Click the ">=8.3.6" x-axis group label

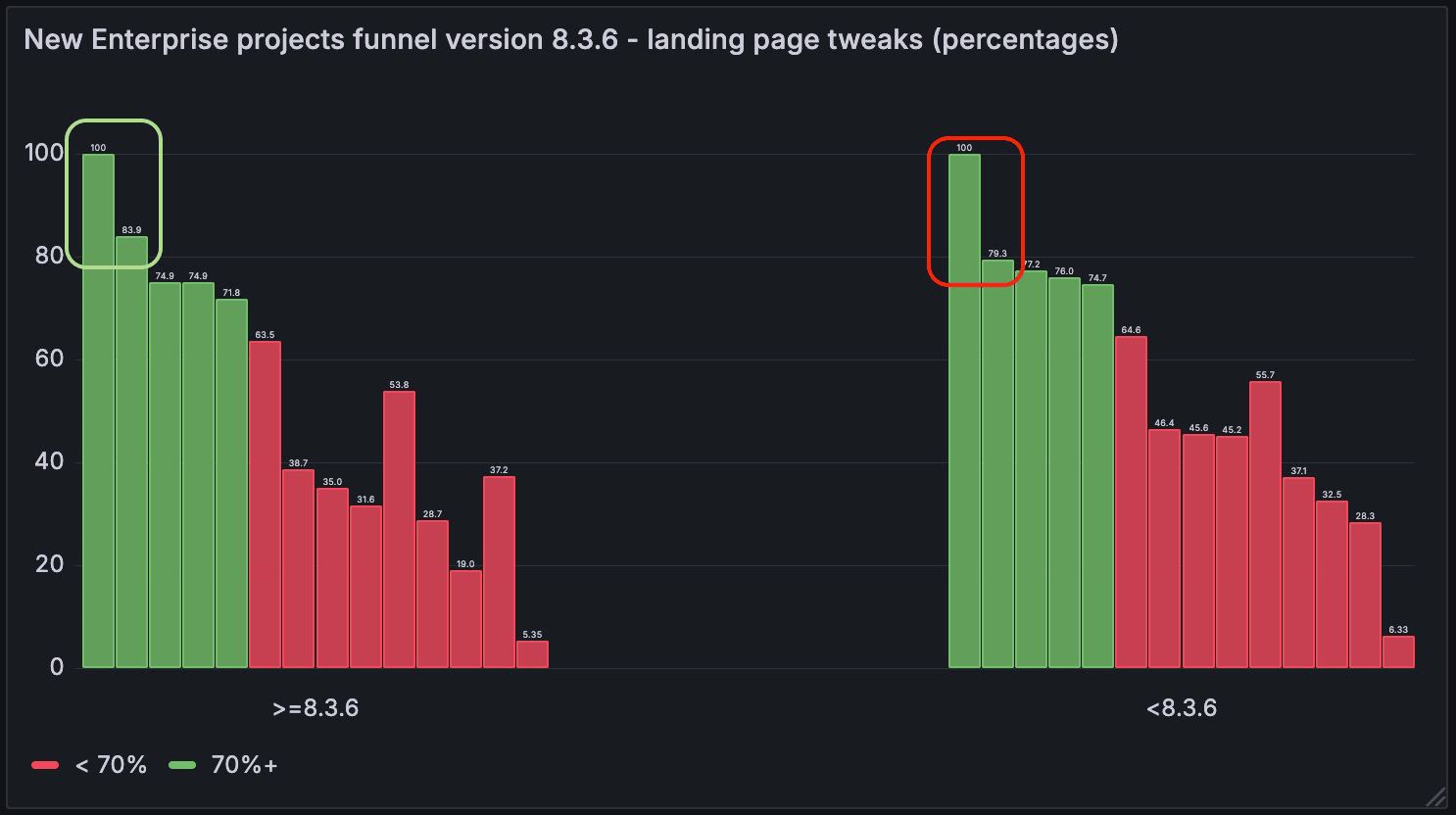[315, 708]
